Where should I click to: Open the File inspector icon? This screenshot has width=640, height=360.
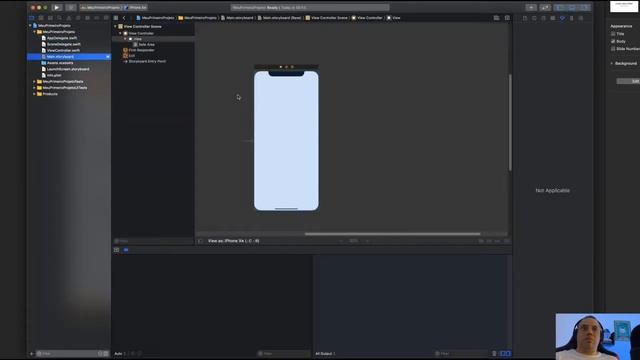click(525, 18)
